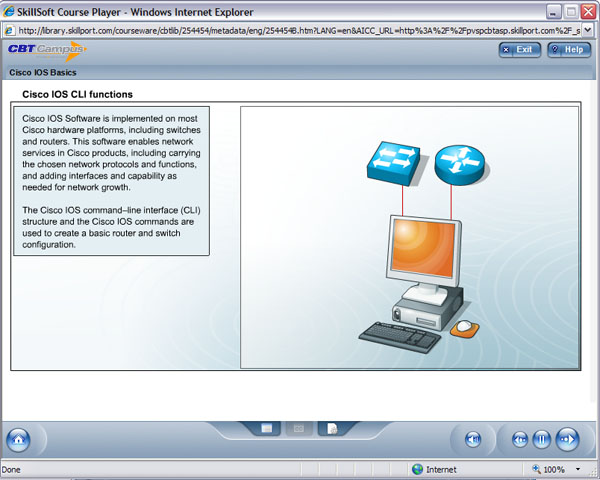Open the page view tab in player bar
Viewport: 600px width, 480px height.
click(267, 428)
